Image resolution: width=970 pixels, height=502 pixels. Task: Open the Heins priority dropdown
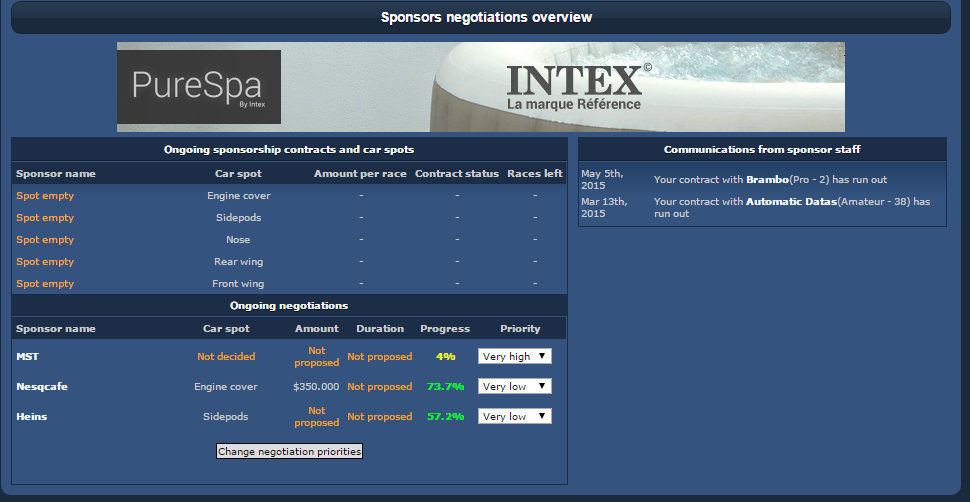pos(514,417)
